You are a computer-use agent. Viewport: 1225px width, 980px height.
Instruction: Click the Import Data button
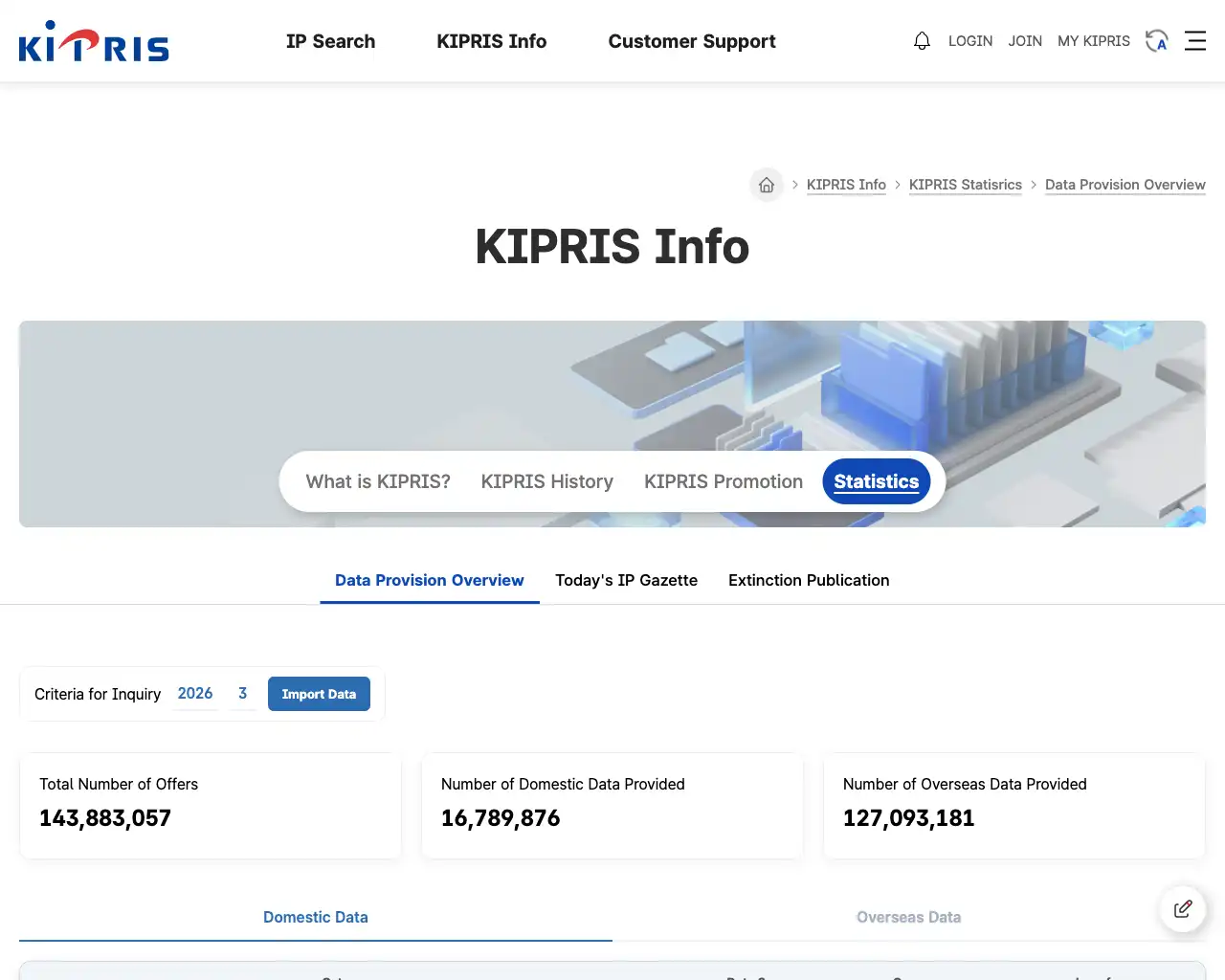(x=319, y=694)
